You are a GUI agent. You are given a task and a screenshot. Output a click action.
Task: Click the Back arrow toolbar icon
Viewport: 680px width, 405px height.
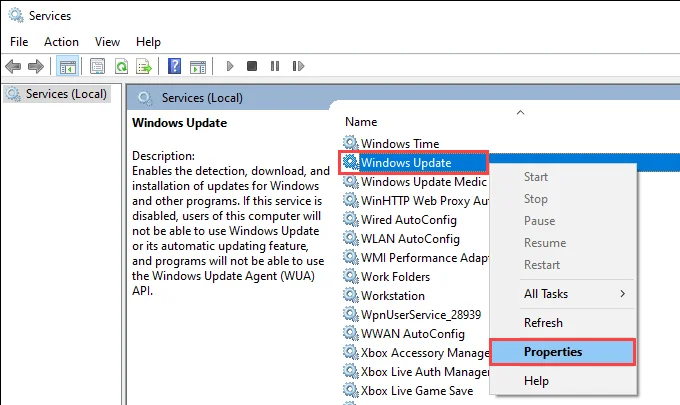tap(13, 66)
